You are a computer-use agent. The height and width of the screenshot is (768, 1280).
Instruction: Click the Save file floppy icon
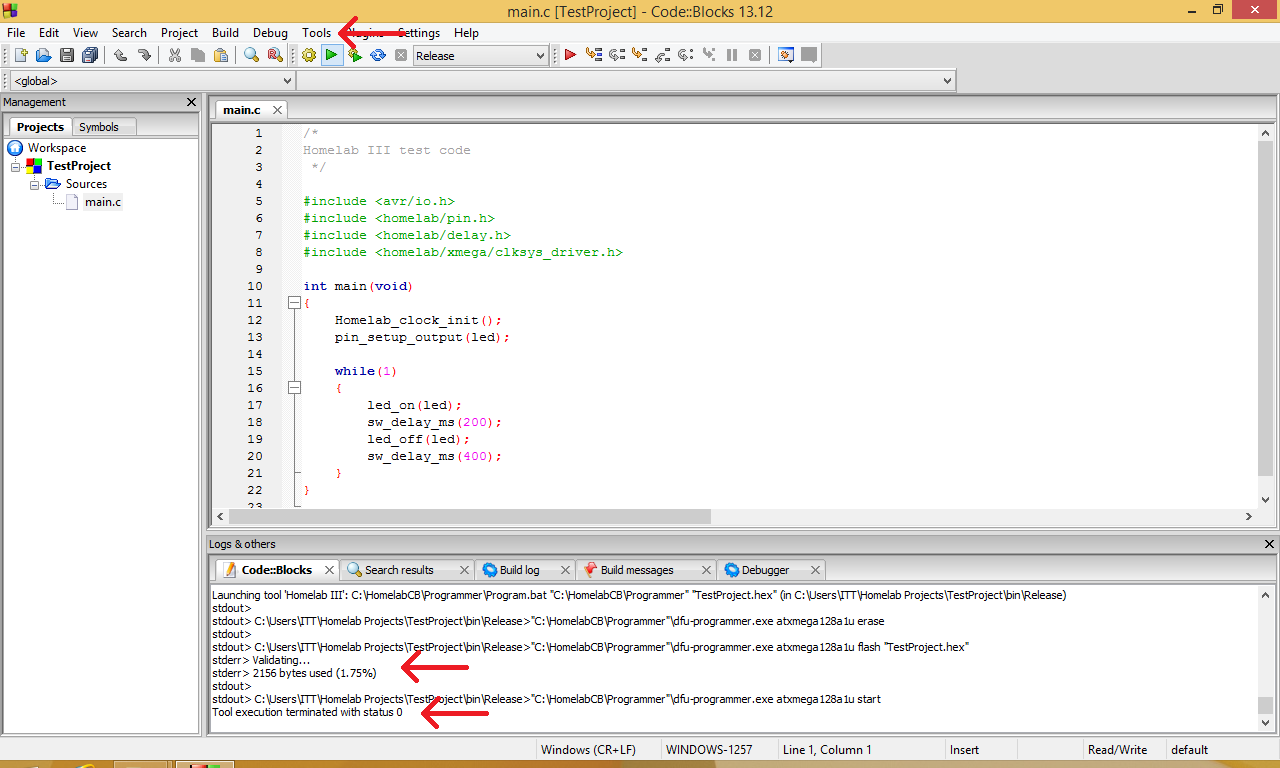point(67,56)
